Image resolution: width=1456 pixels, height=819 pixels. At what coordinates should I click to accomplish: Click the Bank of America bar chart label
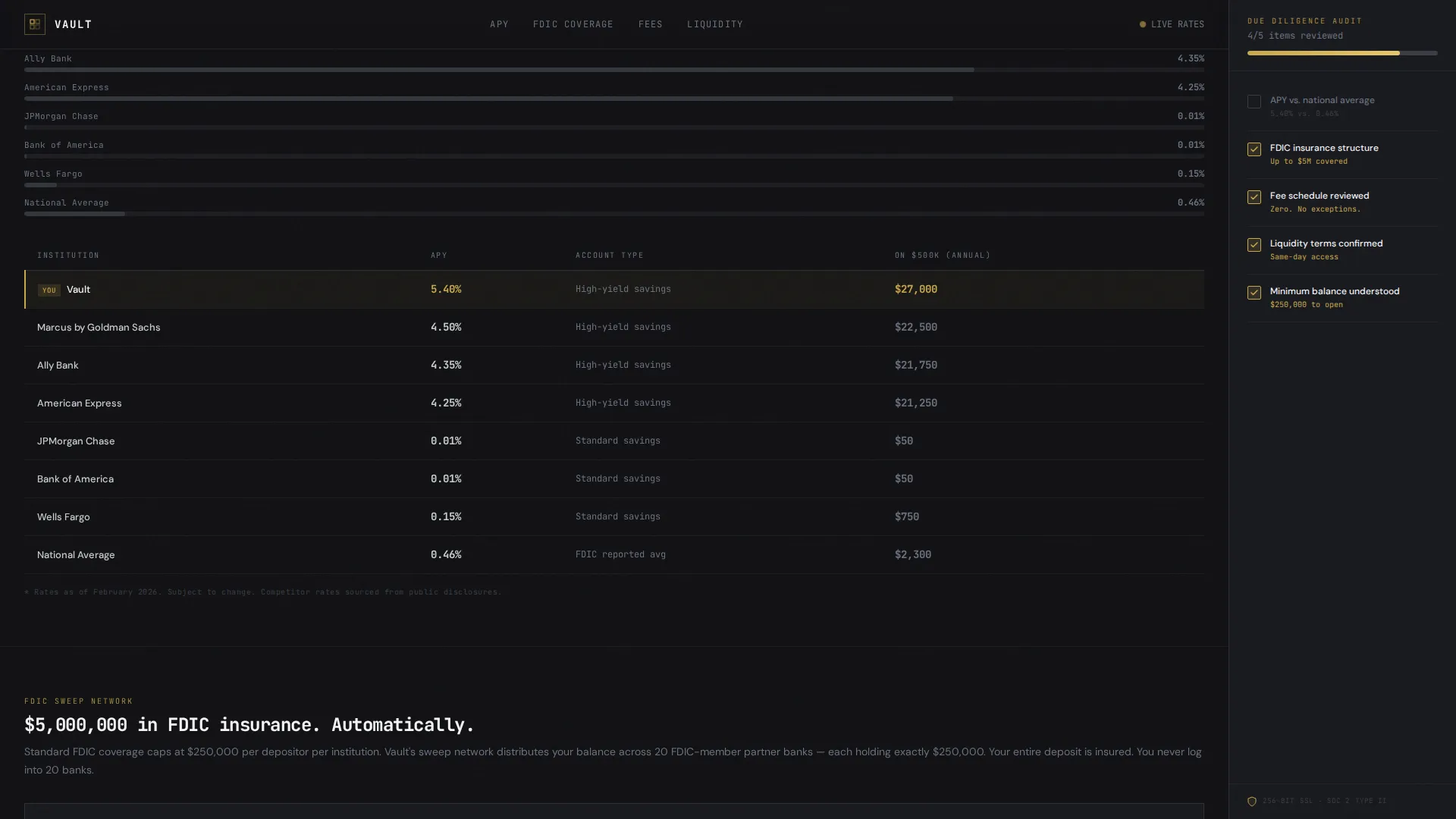64,145
